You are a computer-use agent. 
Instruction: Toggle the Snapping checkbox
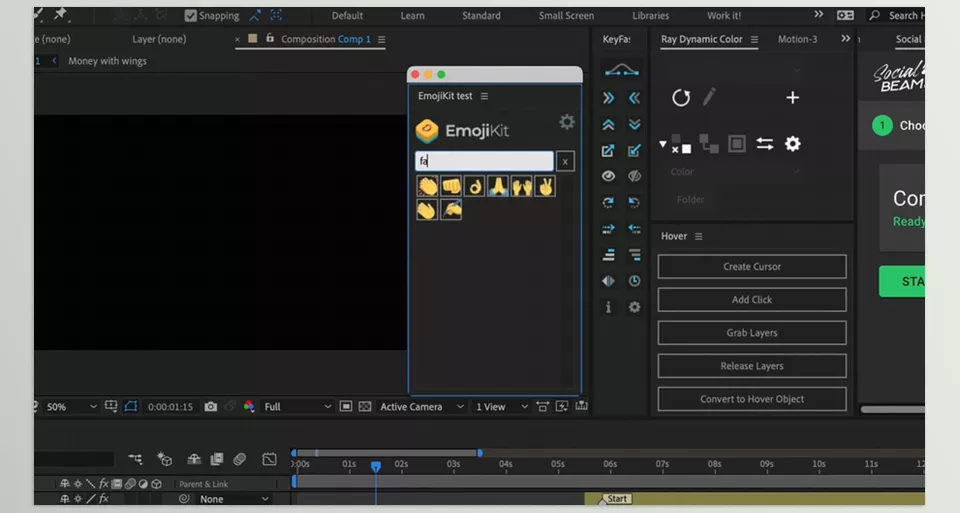(191, 16)
